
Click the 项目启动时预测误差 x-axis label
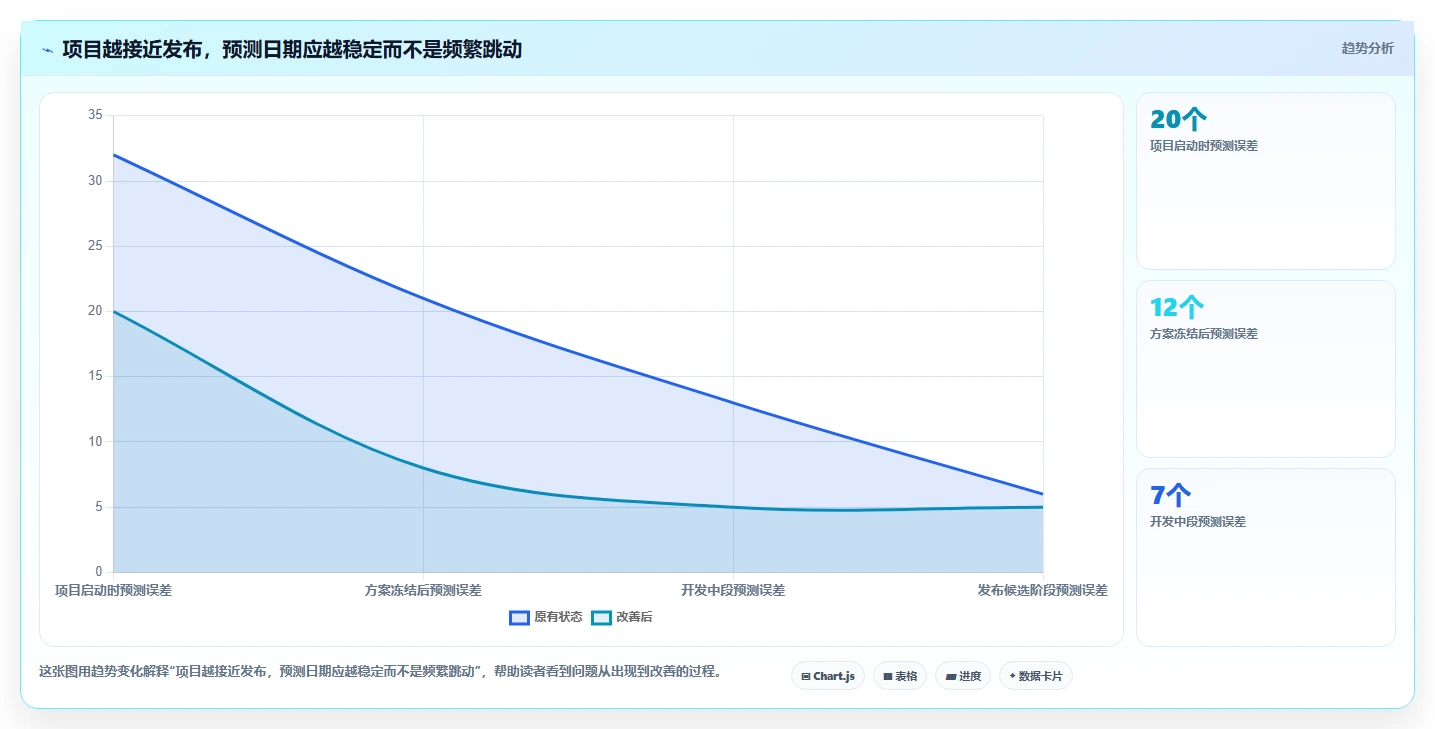pyautogui.click(x=113, y=590)
